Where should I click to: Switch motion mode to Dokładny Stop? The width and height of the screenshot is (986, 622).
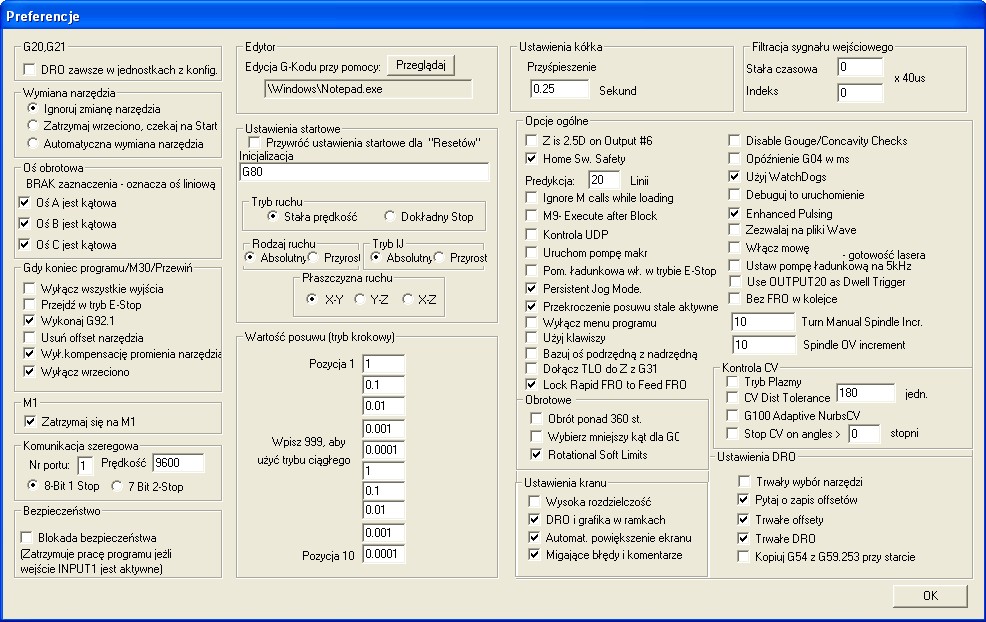click(390, 216)
